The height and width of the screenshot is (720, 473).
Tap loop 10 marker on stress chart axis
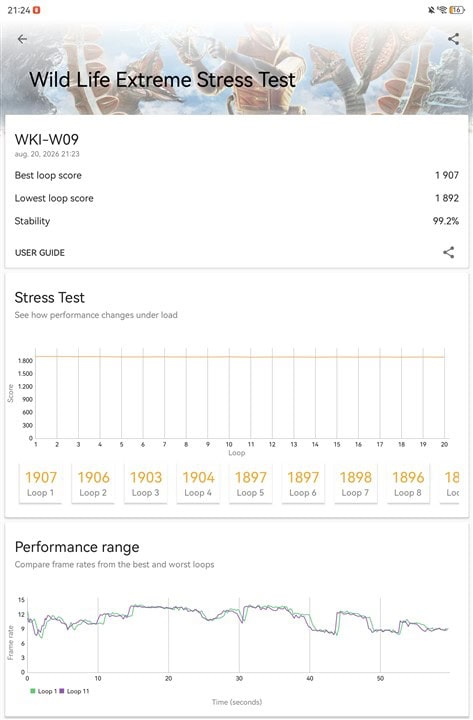(229, 444)
